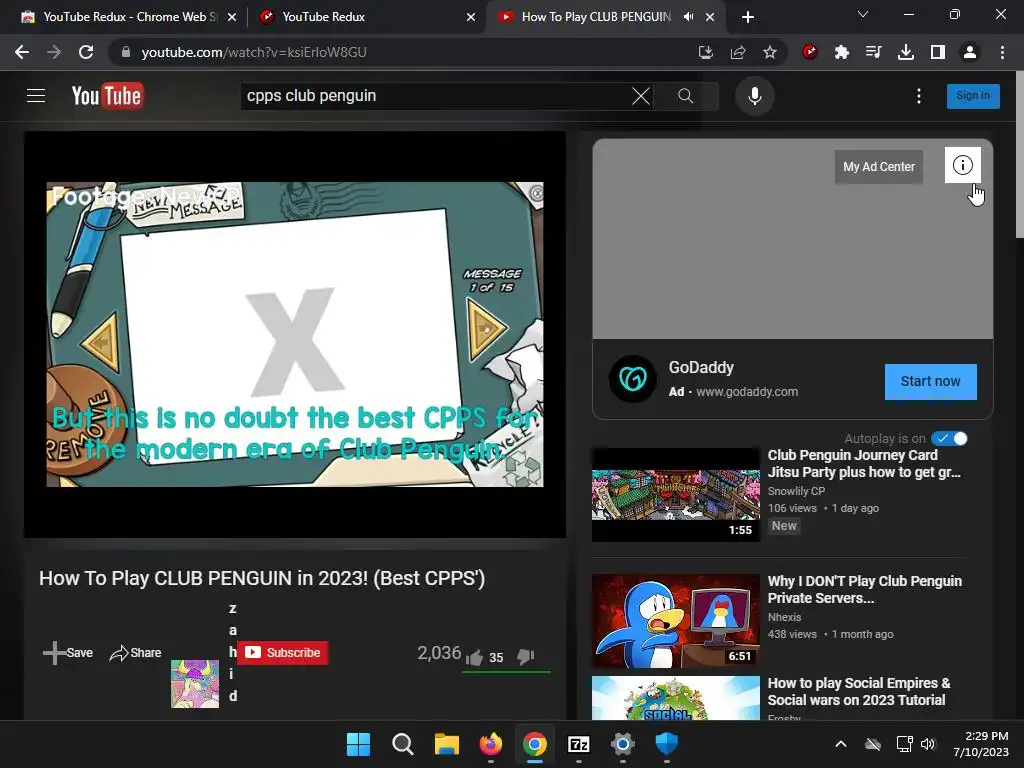Share this video
This screenshot has height=768, width=1024.
click(x=135, y=653)
